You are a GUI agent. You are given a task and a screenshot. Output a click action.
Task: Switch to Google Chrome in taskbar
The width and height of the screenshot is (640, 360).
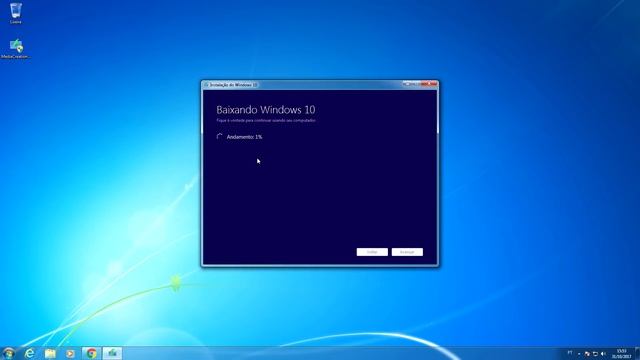pos(91,353)
